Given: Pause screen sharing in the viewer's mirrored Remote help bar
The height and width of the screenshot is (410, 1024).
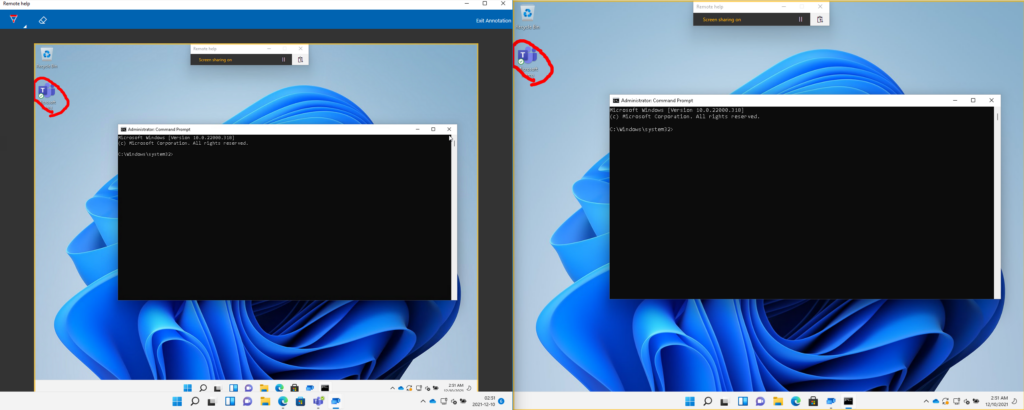Looking at the screenshot, I should tap(283, 59).
